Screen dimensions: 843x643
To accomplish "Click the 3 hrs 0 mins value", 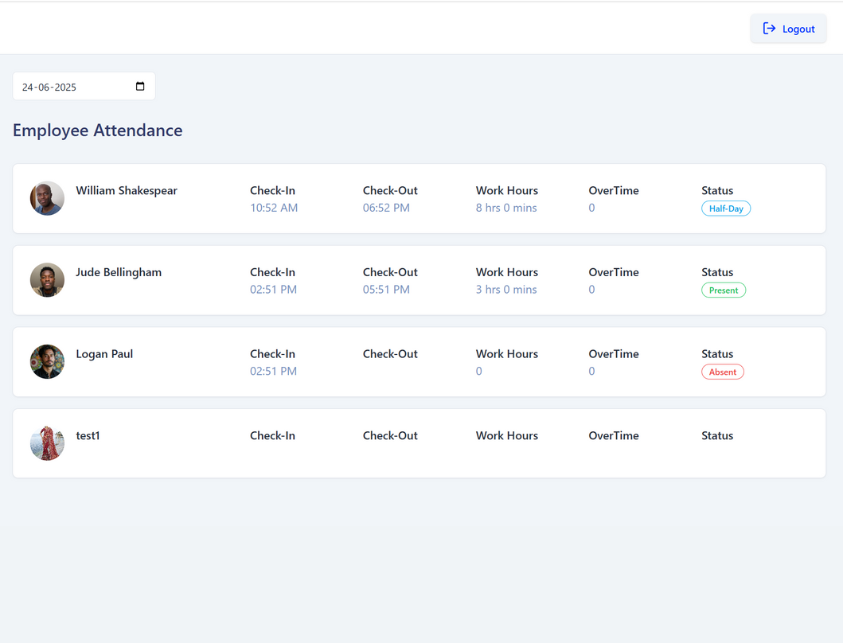I will [x=506, y=289].
